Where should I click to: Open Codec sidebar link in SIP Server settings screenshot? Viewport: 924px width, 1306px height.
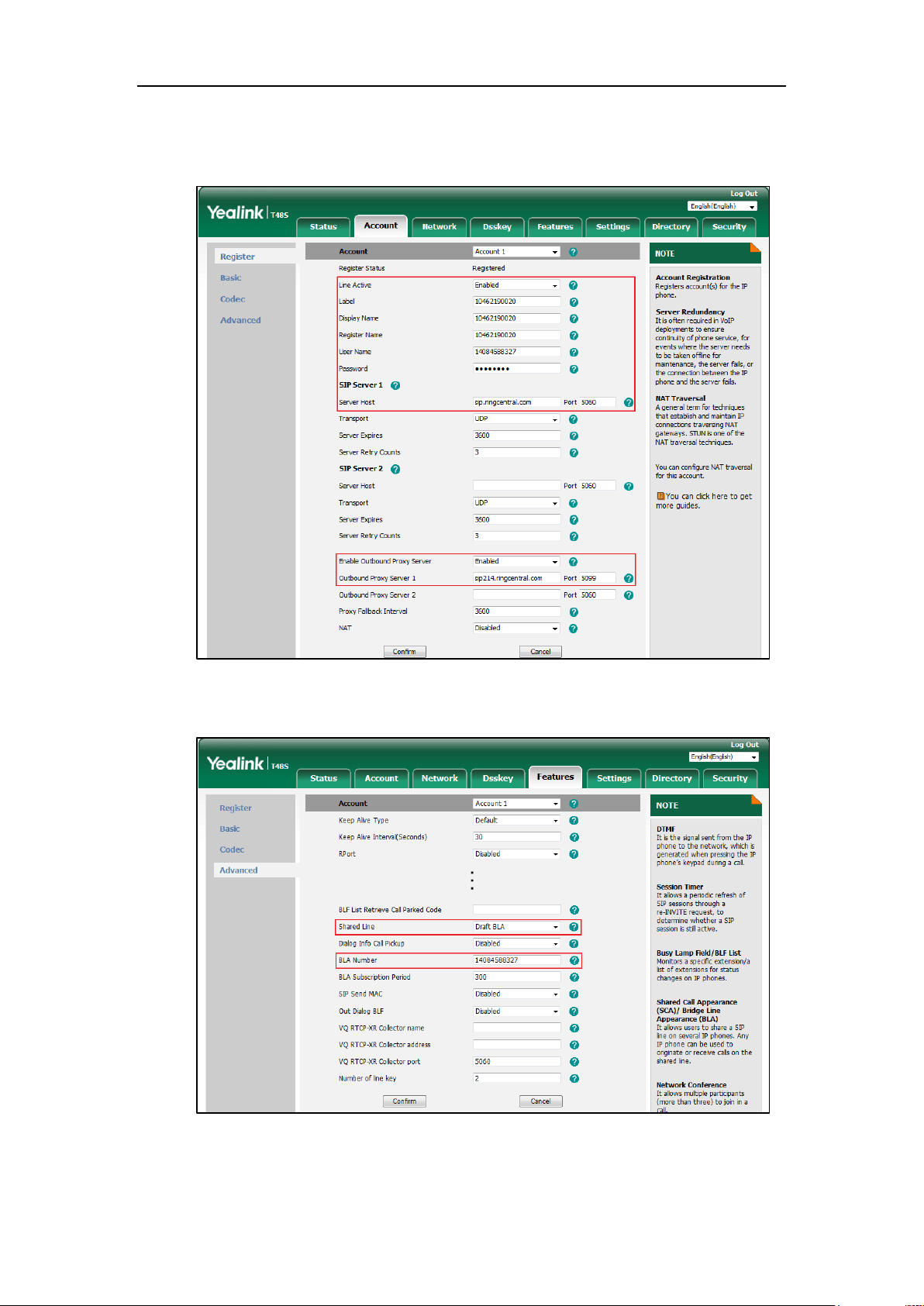[233, 299]
